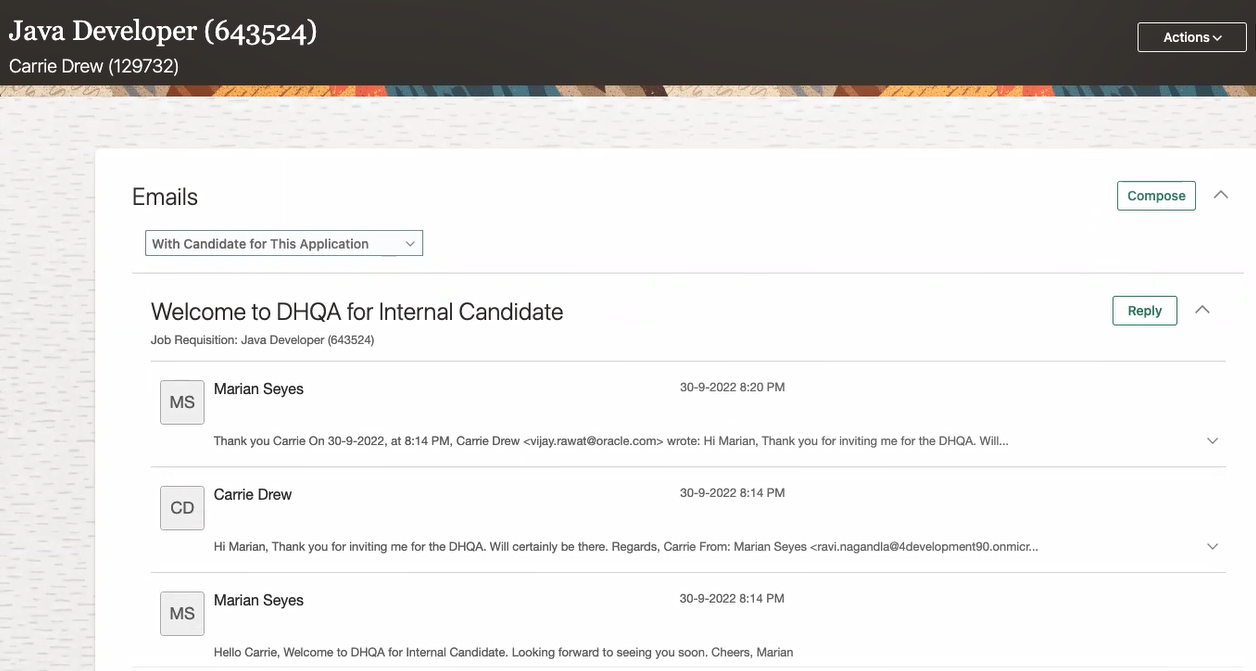
Task: Reply to the Welcome to DHQA thread
Action: coord(1144,311)
